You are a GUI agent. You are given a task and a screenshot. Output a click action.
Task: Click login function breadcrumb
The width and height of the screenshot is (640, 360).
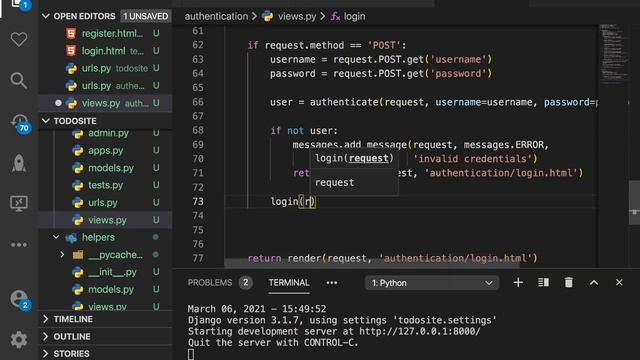point(354,16)
